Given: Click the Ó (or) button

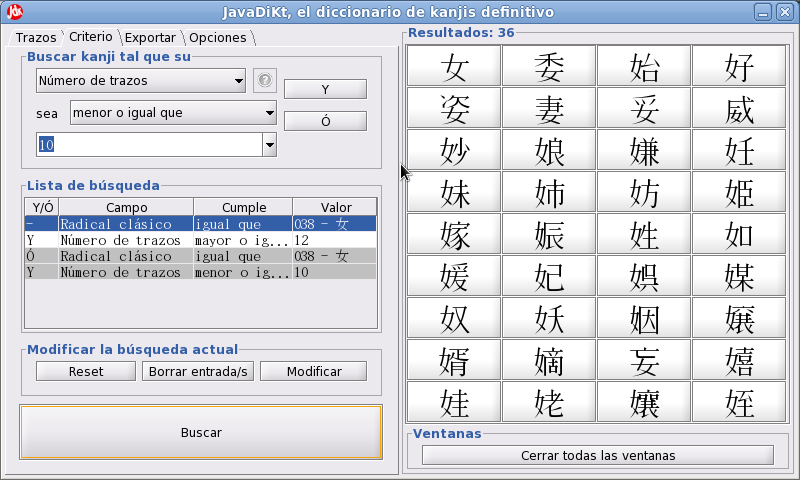Looking at the screenshot, I should (326, 121).
